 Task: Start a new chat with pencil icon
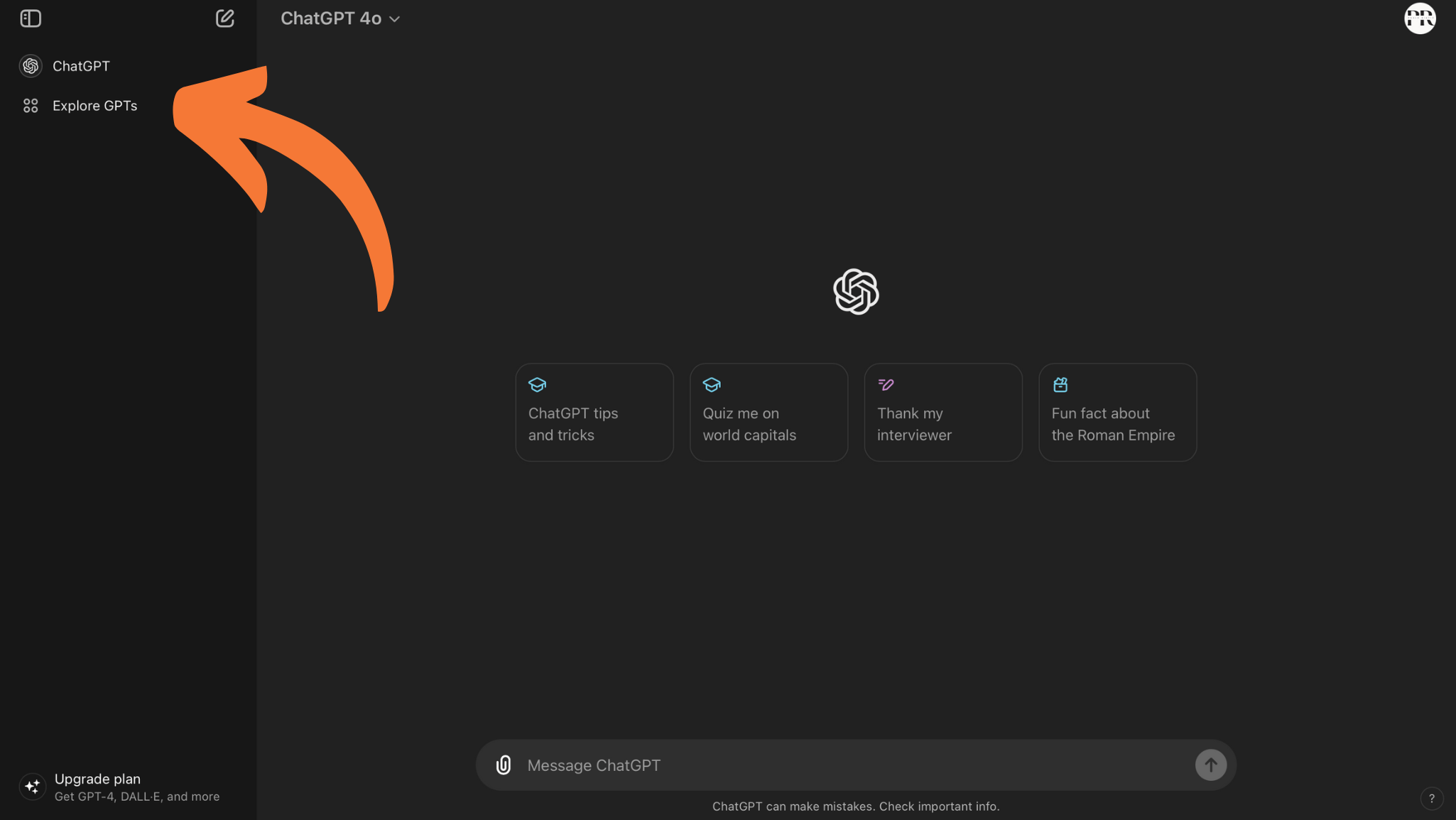(224, 18)
